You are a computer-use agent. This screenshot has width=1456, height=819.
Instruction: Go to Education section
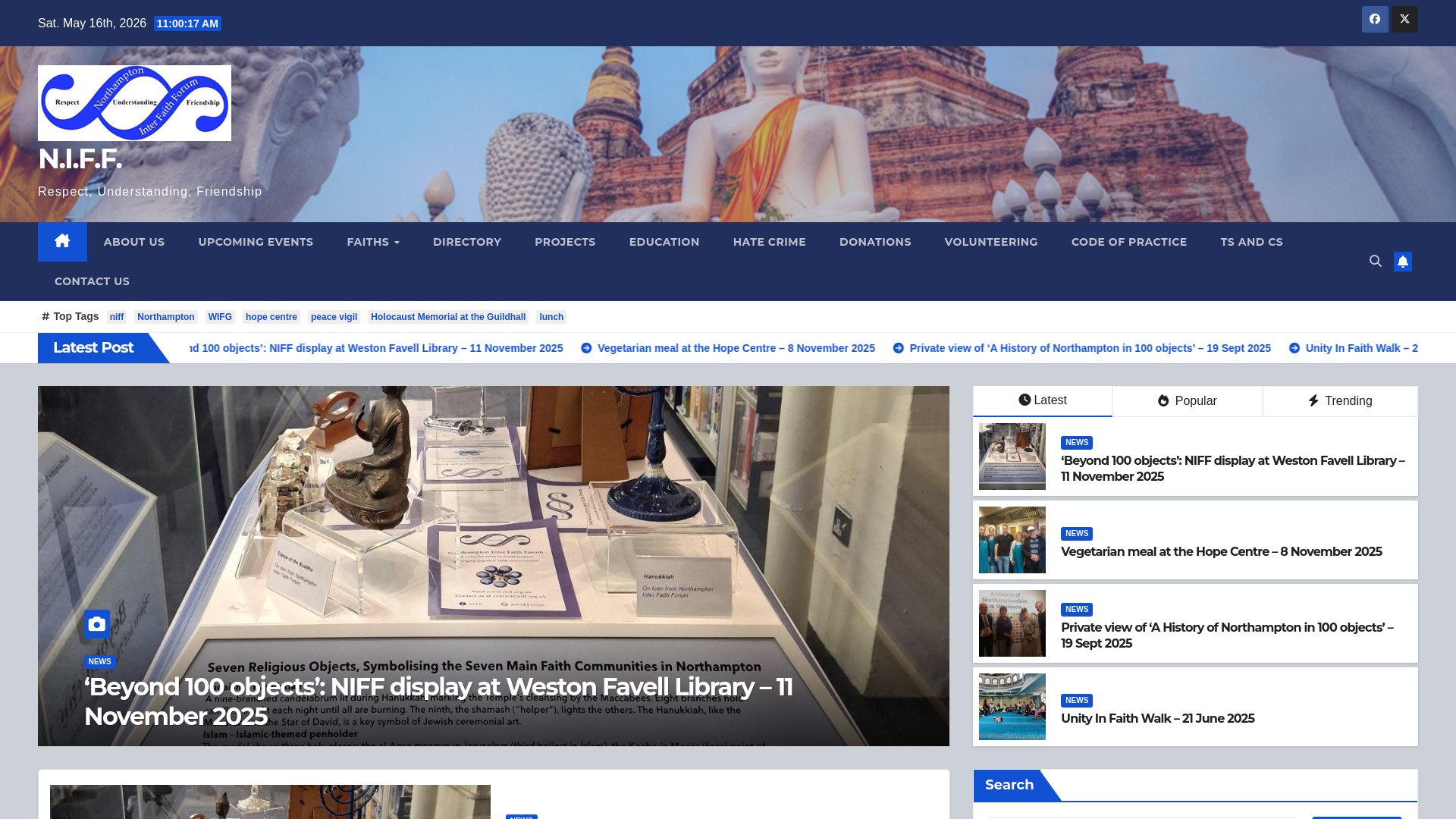coord(664,242)
